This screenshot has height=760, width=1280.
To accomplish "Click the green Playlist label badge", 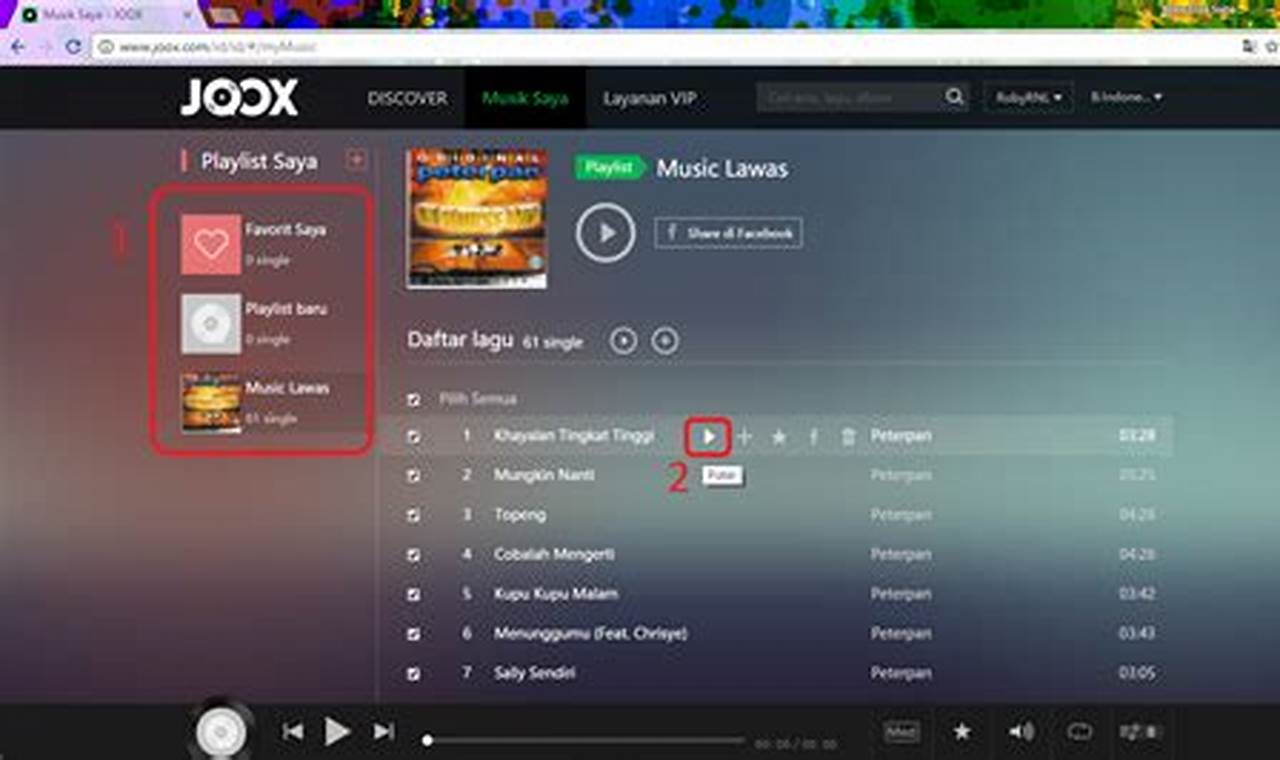I will point(610,168).
